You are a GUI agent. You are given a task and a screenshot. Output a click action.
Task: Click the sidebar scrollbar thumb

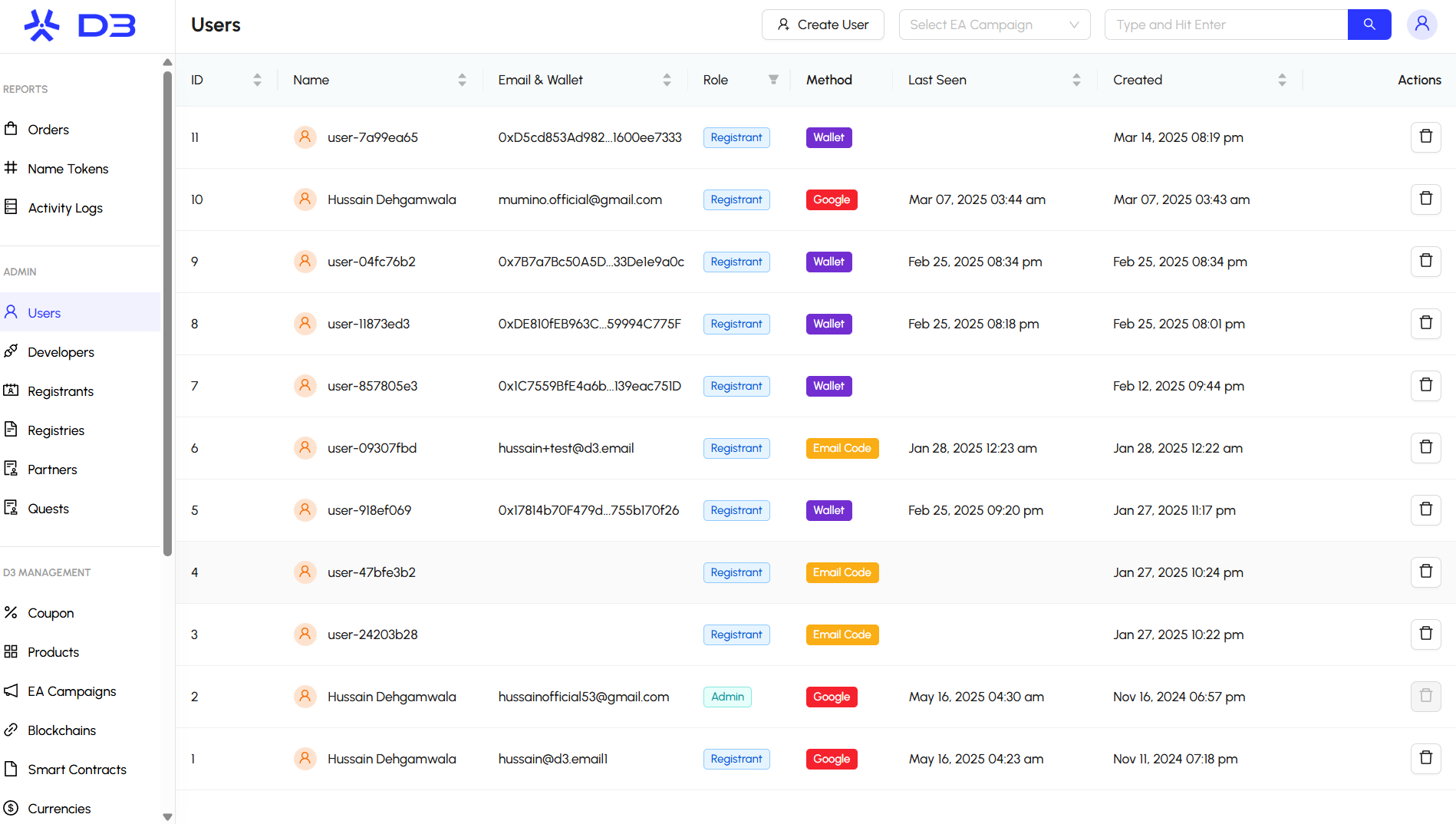[x=167, y=314]
